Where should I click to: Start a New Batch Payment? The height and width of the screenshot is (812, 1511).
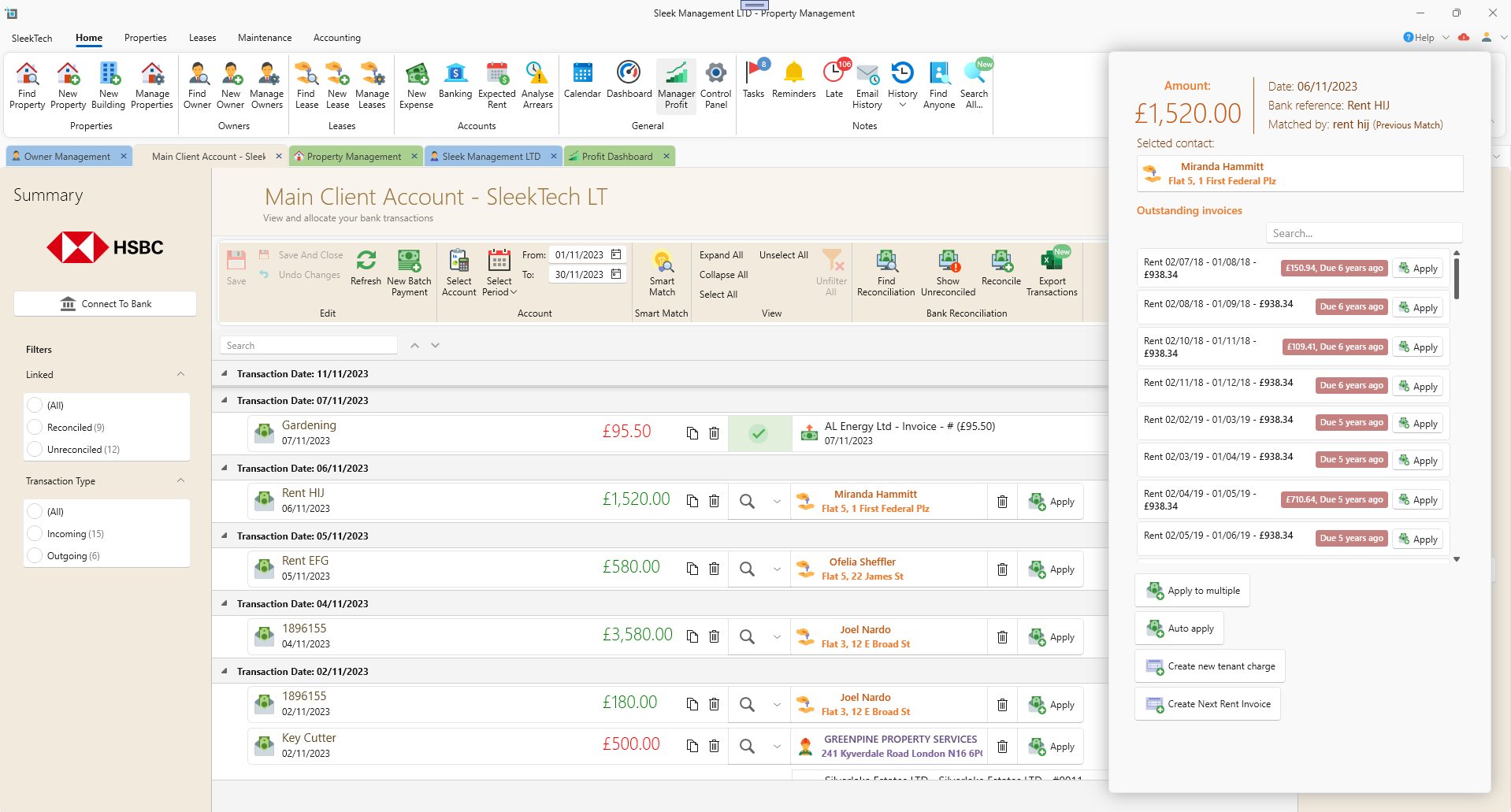click(410, 273)
